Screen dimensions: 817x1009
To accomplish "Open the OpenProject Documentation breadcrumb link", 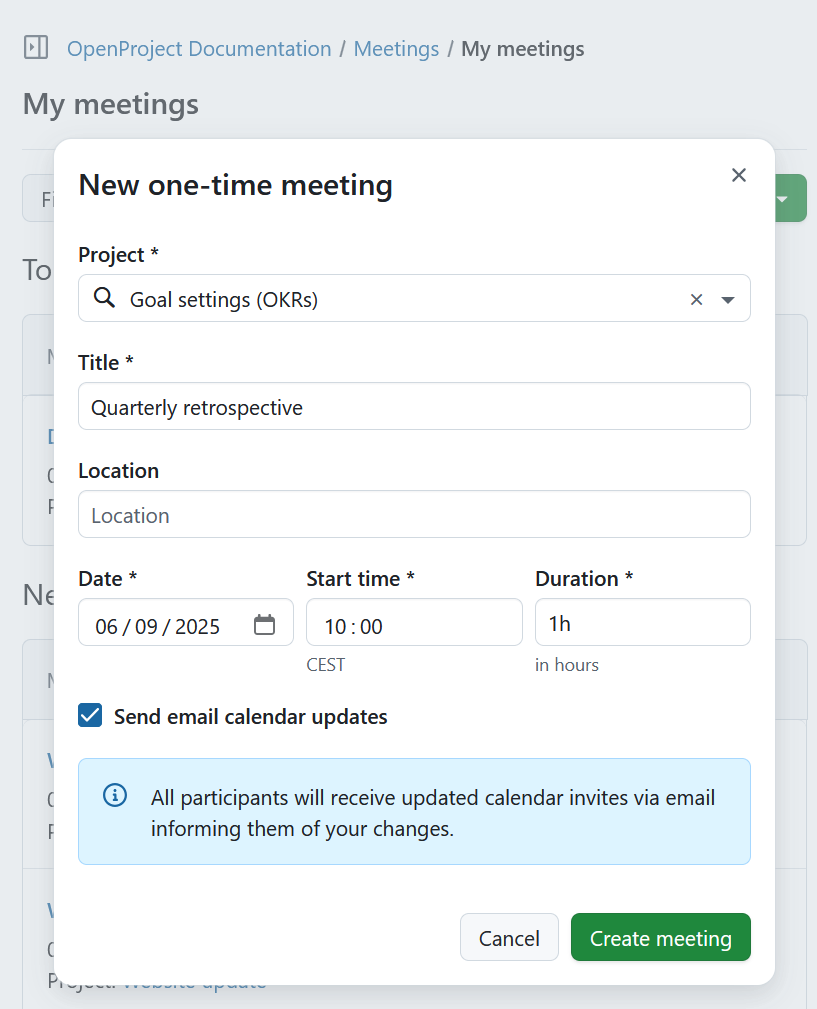I will click(198, 48).
